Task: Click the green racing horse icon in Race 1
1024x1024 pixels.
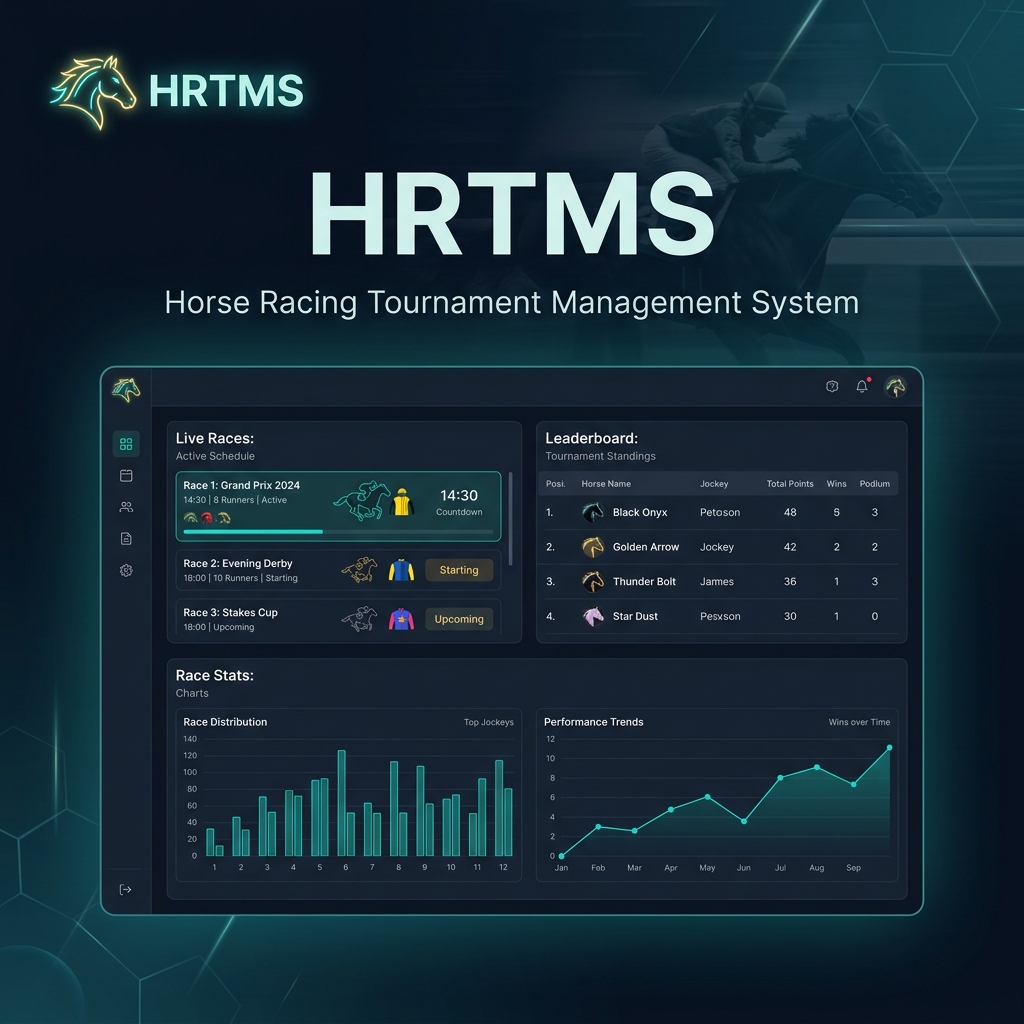Action: click(x=361, y=501)
